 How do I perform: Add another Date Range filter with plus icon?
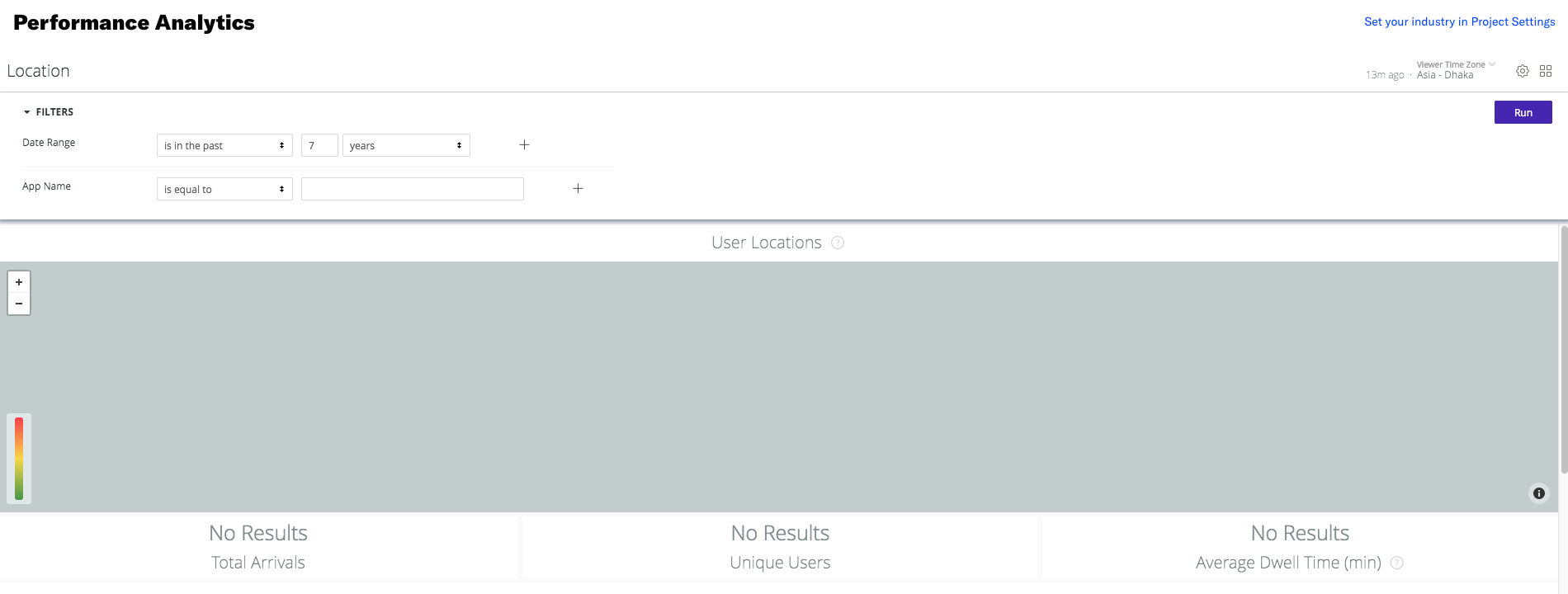tap(524, 144)
